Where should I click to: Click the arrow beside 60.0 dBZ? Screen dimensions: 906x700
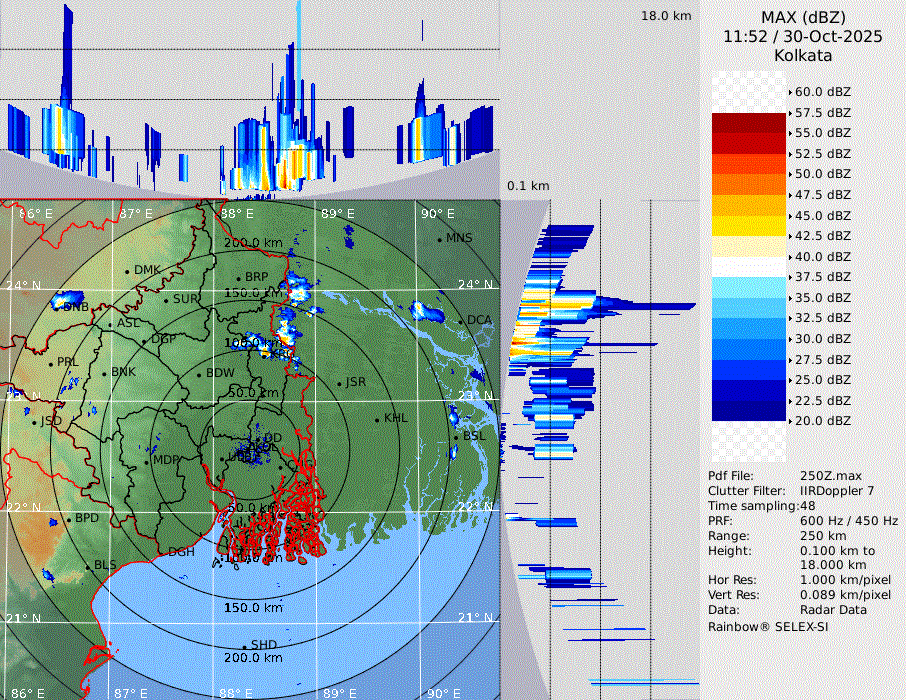pyautogui.click(x=791, y=92)
